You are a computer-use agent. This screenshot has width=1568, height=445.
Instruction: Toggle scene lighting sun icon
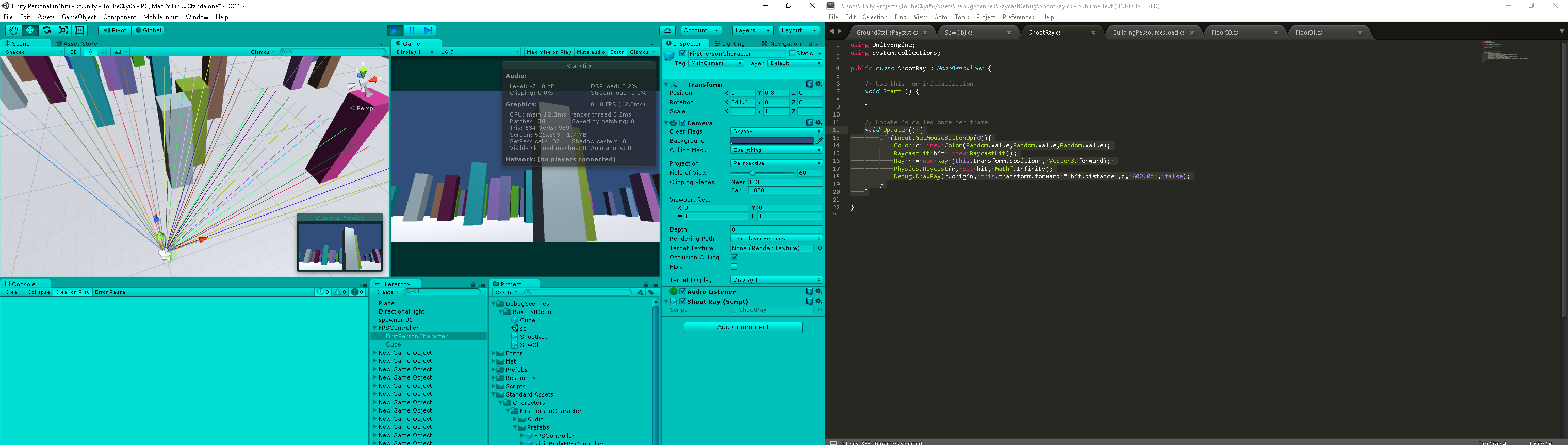[91, 53]
